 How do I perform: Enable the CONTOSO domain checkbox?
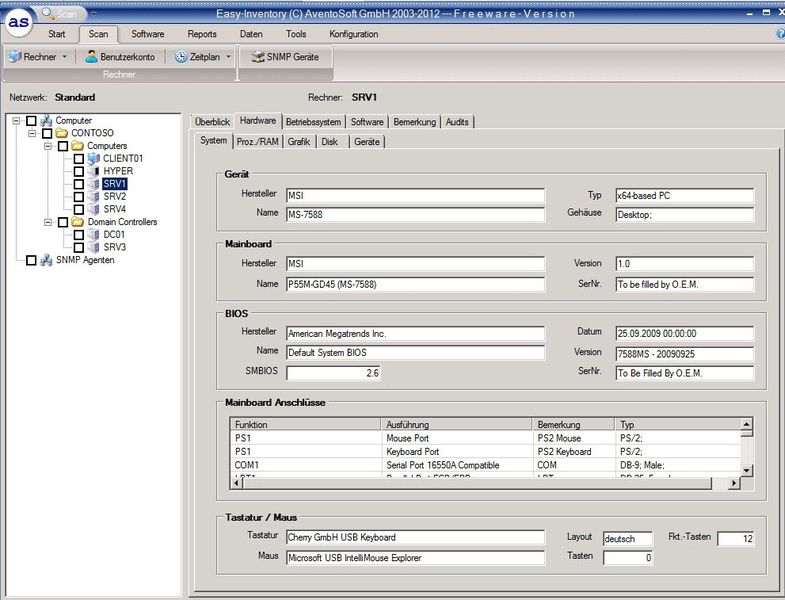(47, 133)
